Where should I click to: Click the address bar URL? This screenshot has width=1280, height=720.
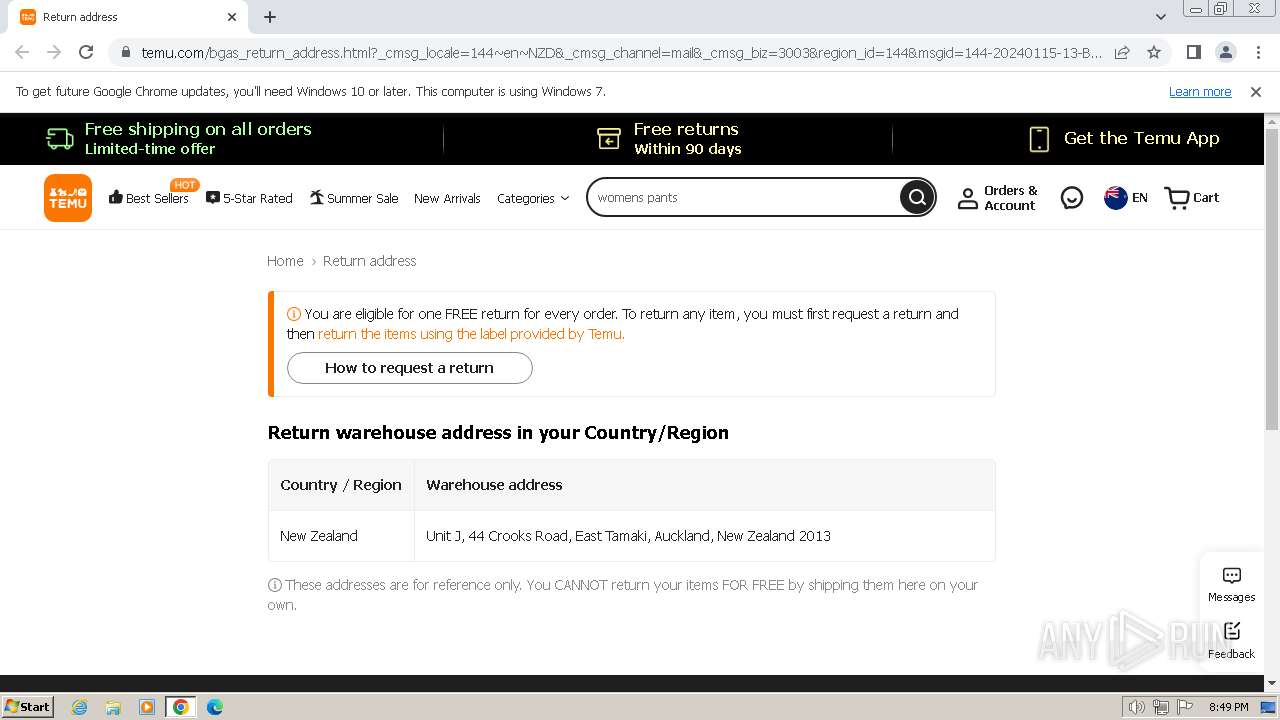620,53
